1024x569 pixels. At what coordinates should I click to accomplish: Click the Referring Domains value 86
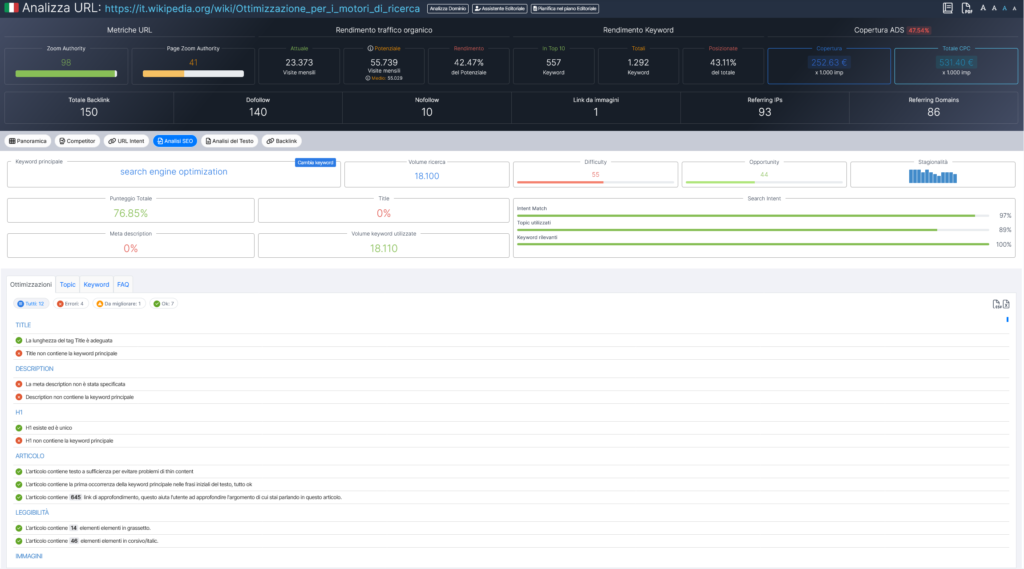pos(933,112)
